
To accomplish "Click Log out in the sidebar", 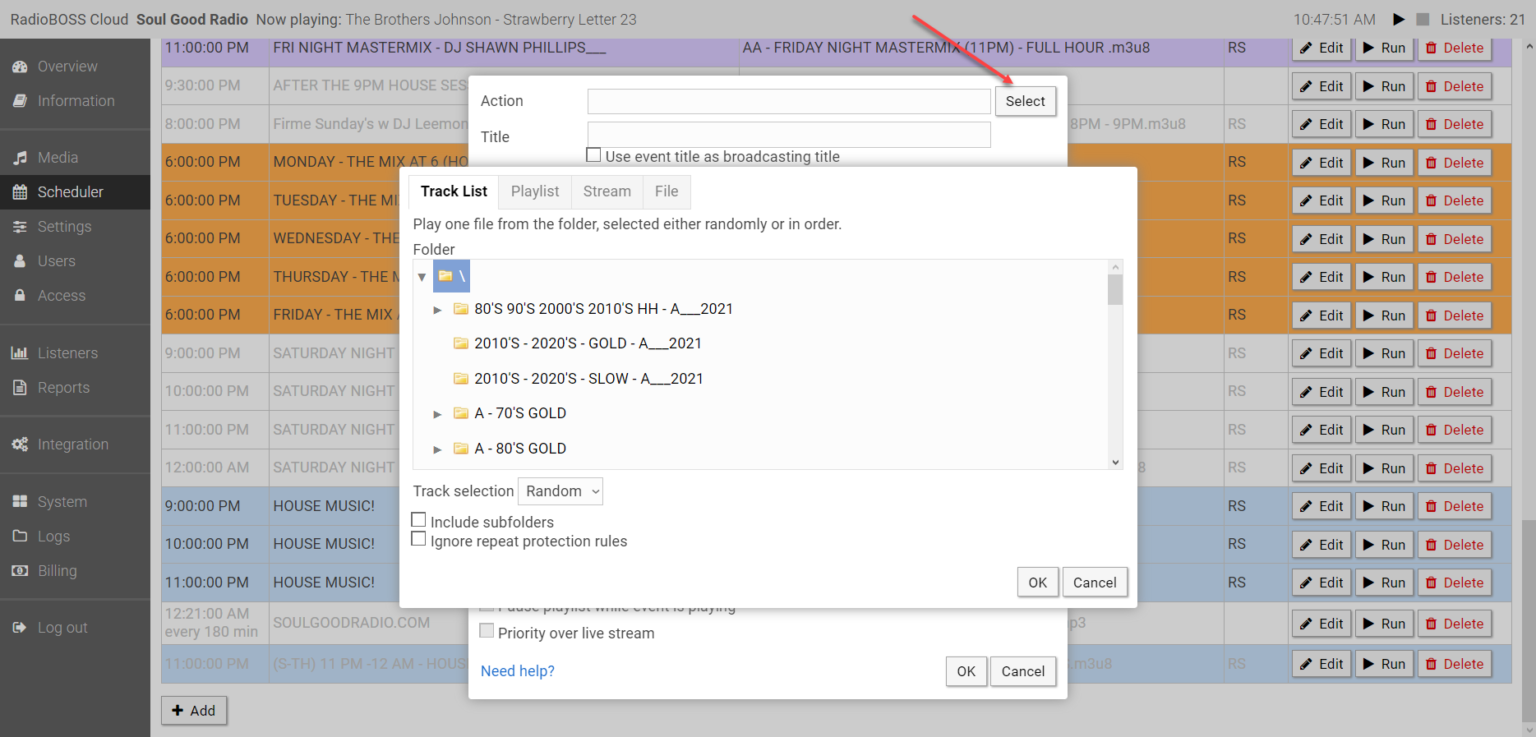I will (x=62, y=628).
